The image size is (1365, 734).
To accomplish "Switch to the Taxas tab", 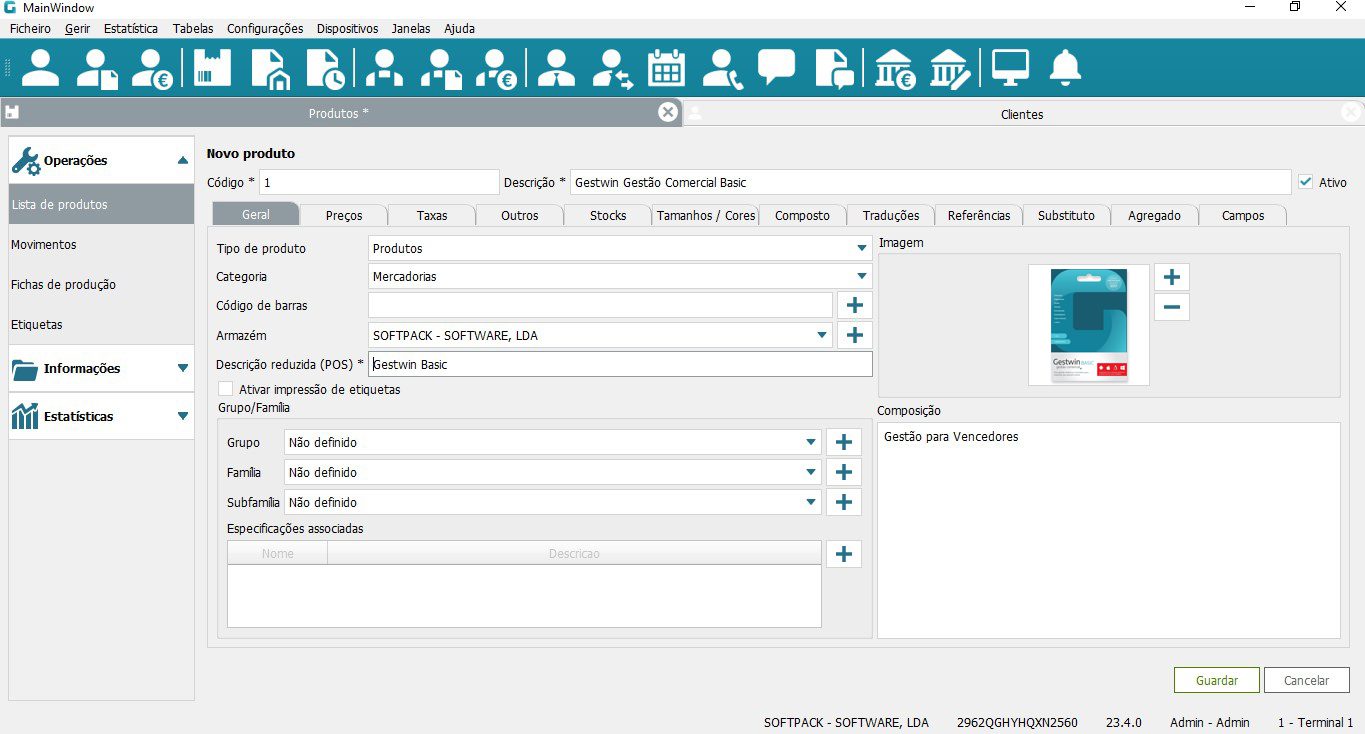I will (x=432, y=215).
